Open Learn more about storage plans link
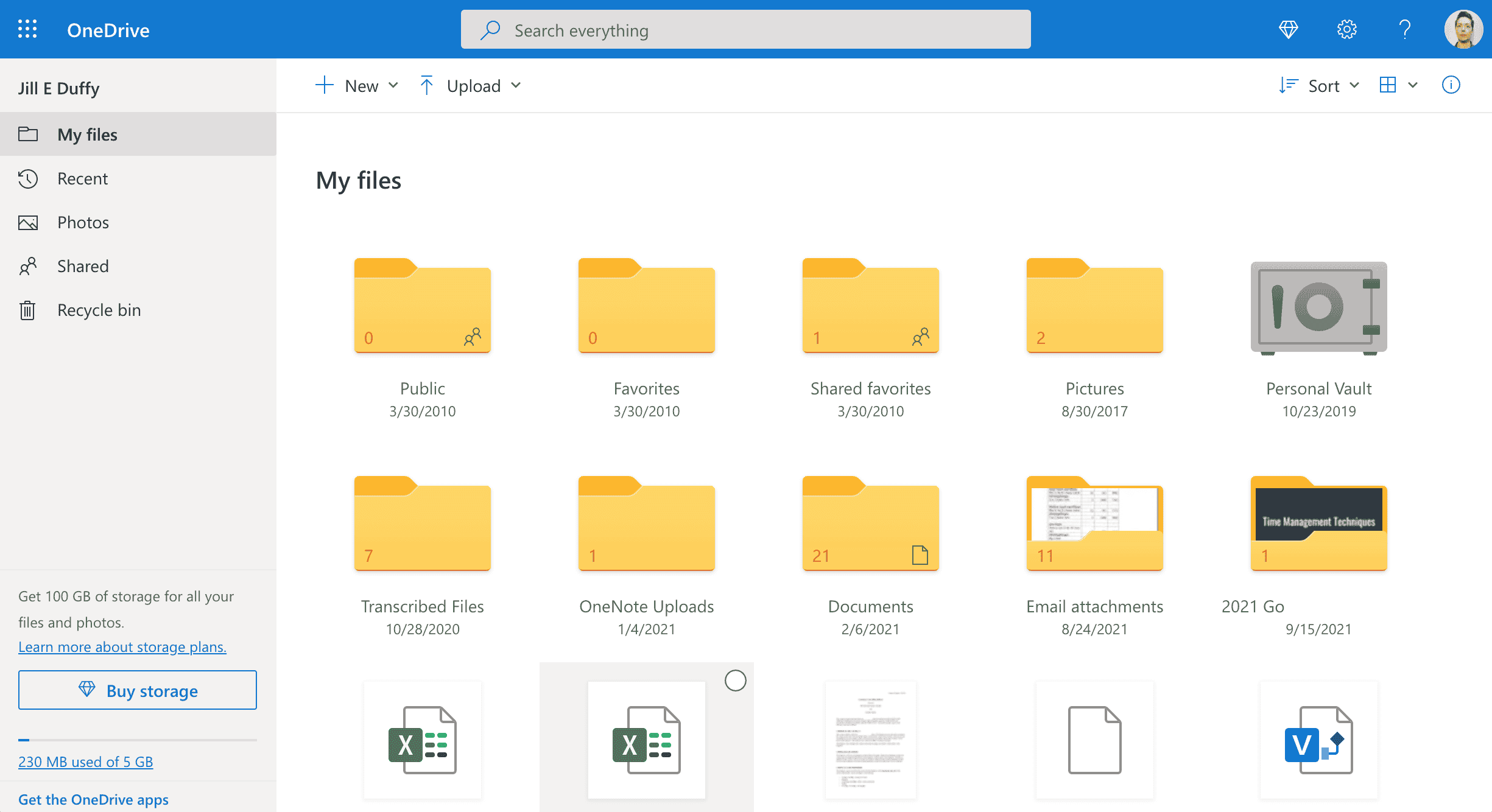 pyautogui.click(x=122, y=646)
